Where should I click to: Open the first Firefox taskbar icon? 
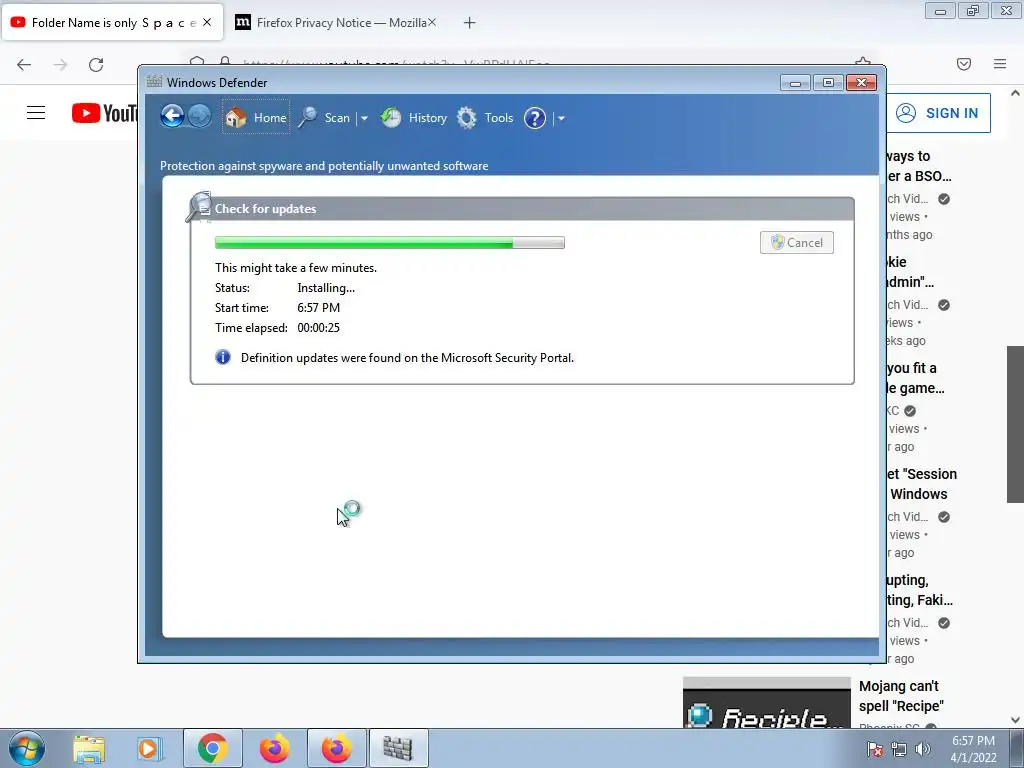point(274,748)
